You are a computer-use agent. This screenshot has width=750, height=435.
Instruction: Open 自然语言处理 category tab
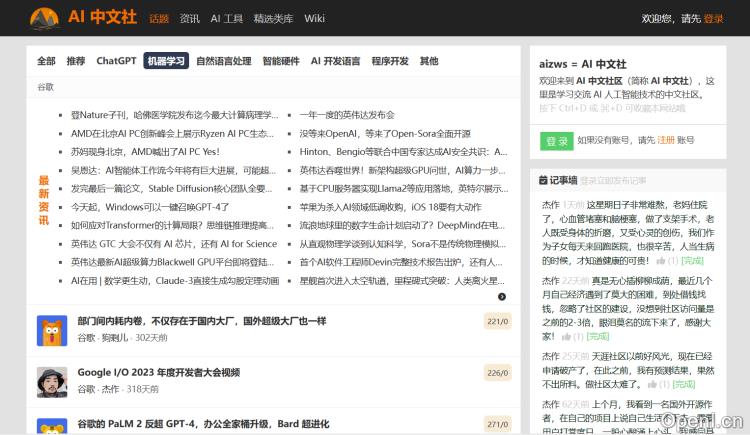click(224, 61)
